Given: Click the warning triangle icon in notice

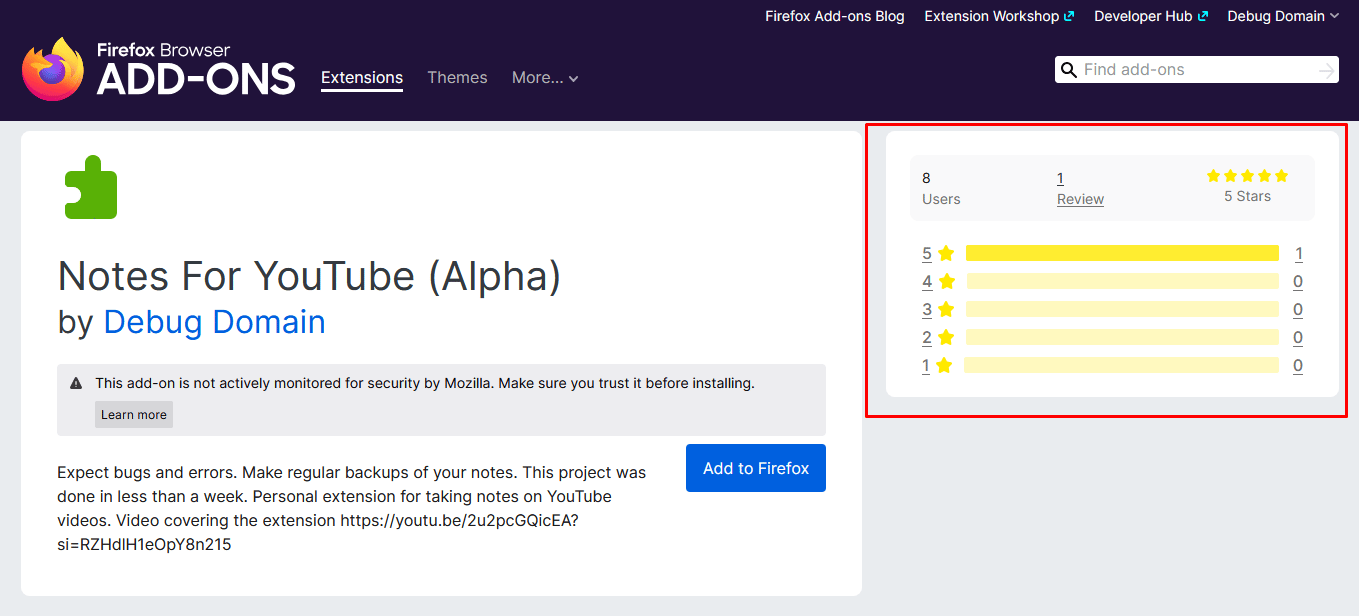Looking at the screenshot, I should pos(76,383).
